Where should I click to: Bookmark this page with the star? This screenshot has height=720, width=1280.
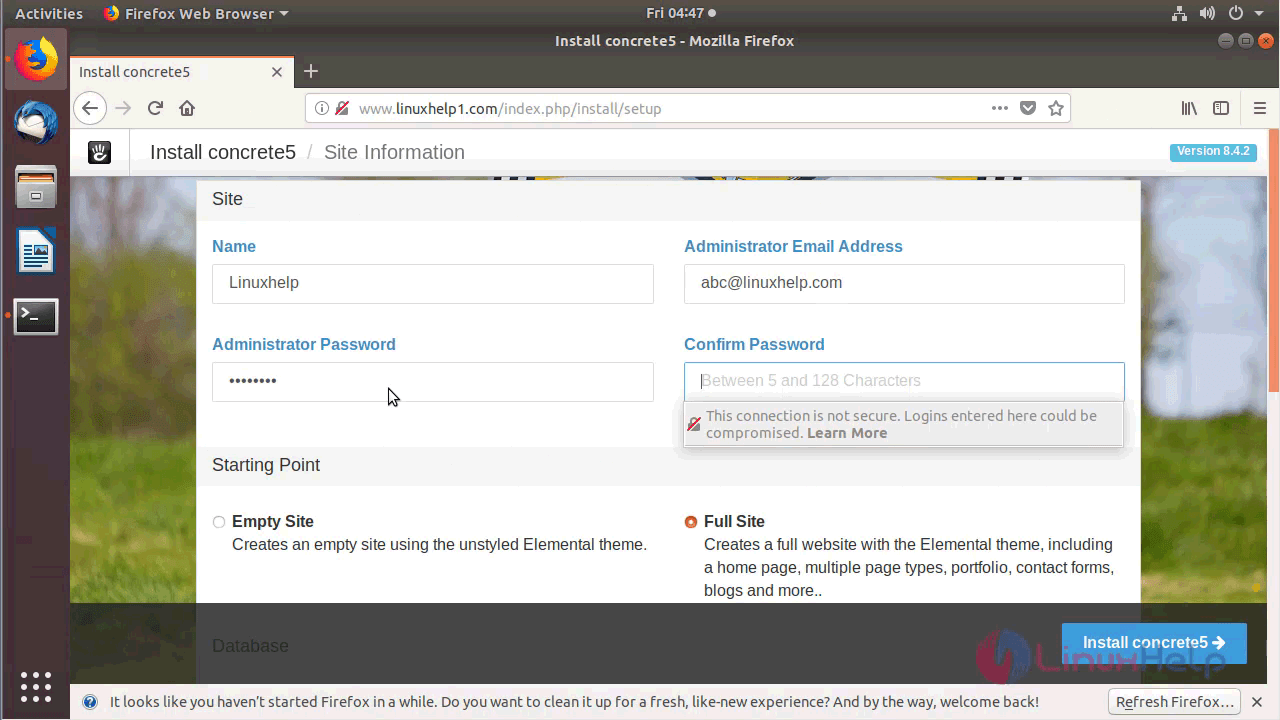coord(1056,108)
